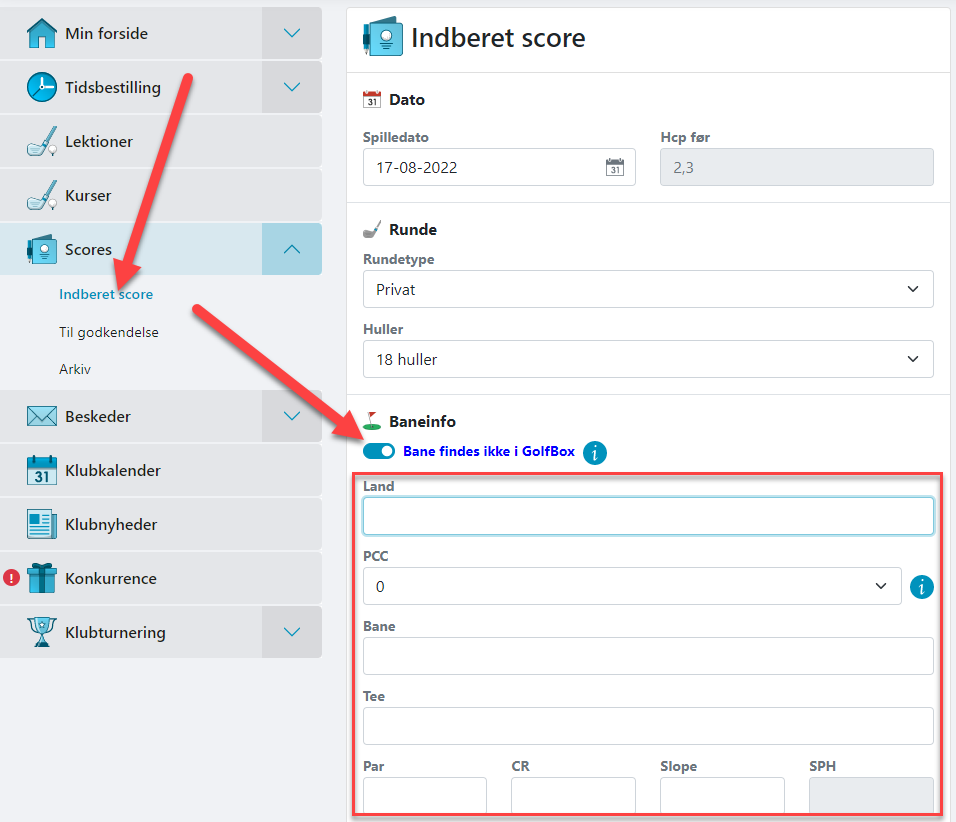Click the Indberet score header scorecard icon
The image size is (956, 822).
pos(382,37)
